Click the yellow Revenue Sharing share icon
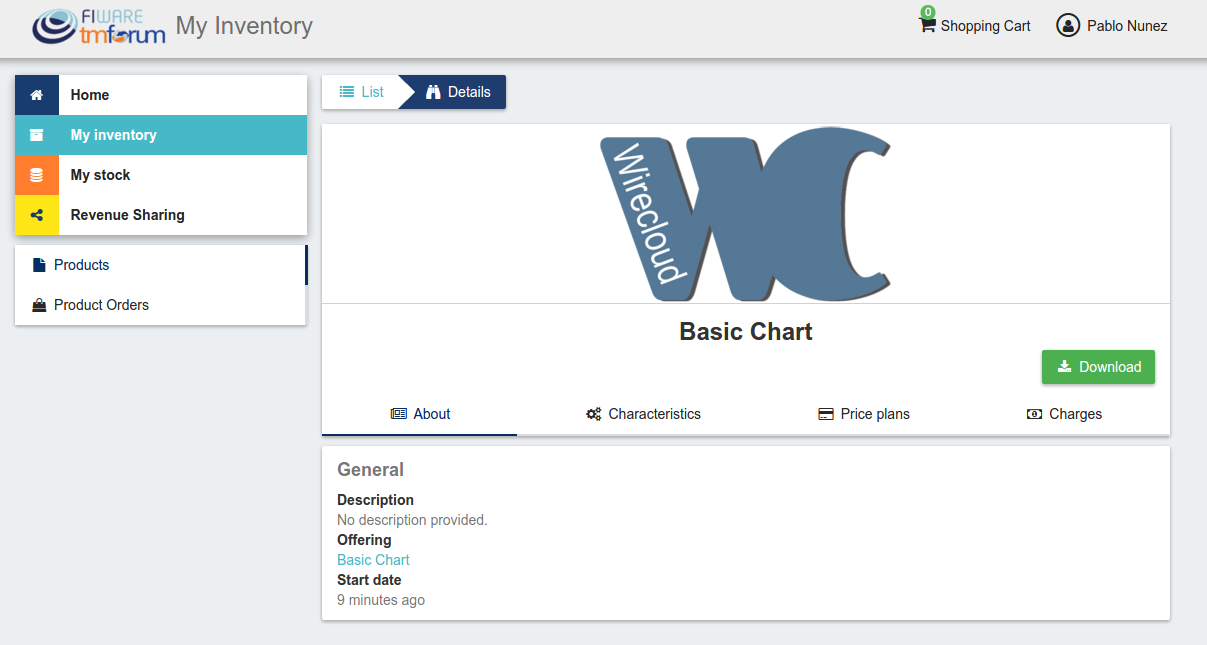Screen dimensions: 1207x645 [37, 215]
